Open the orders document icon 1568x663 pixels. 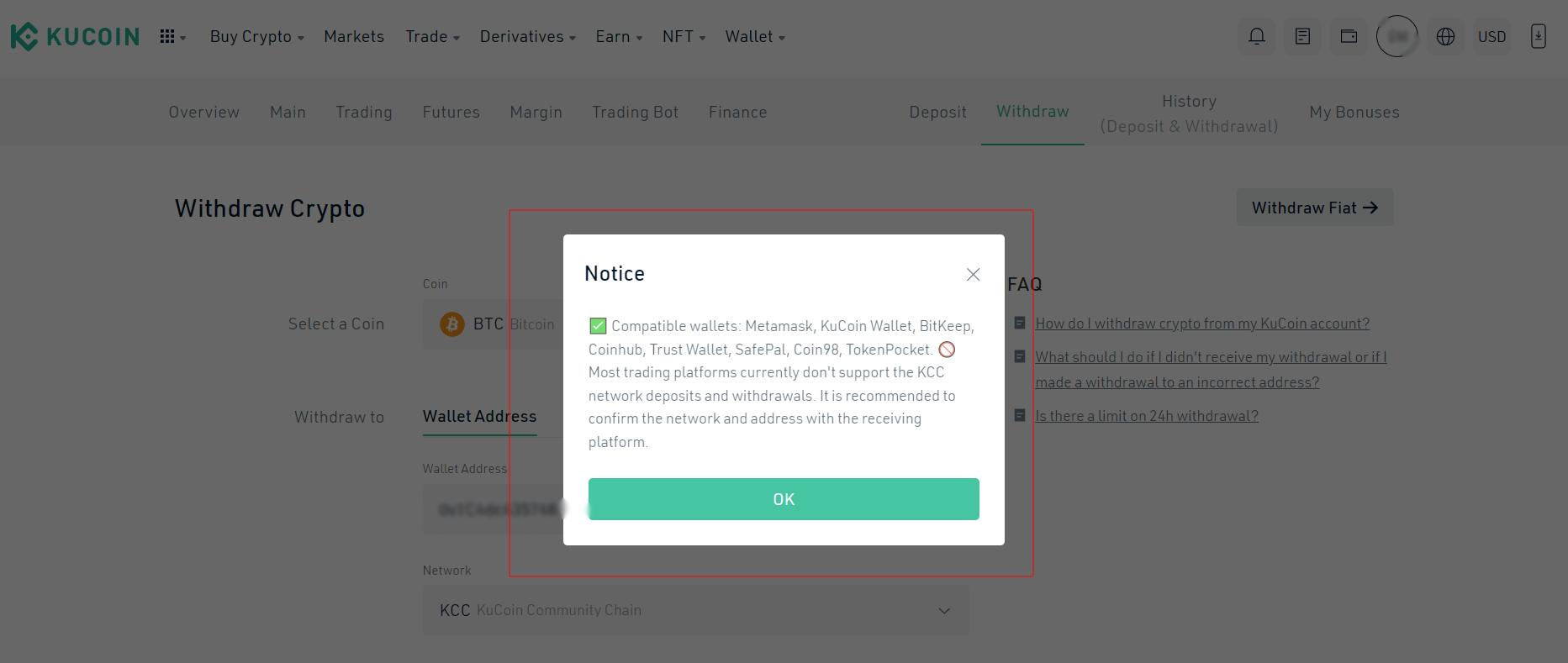[x=1302, y=37]
